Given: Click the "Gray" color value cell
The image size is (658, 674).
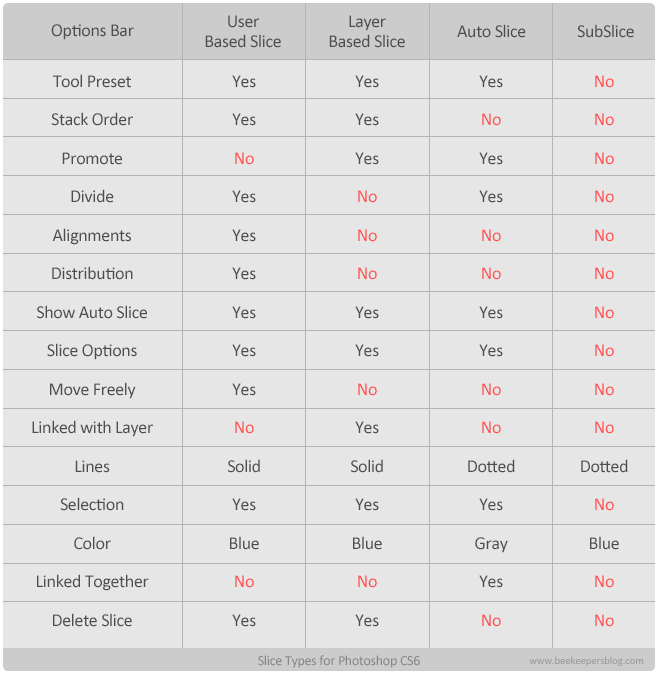Looking at the screenshot, I should [x=491, y=544].
